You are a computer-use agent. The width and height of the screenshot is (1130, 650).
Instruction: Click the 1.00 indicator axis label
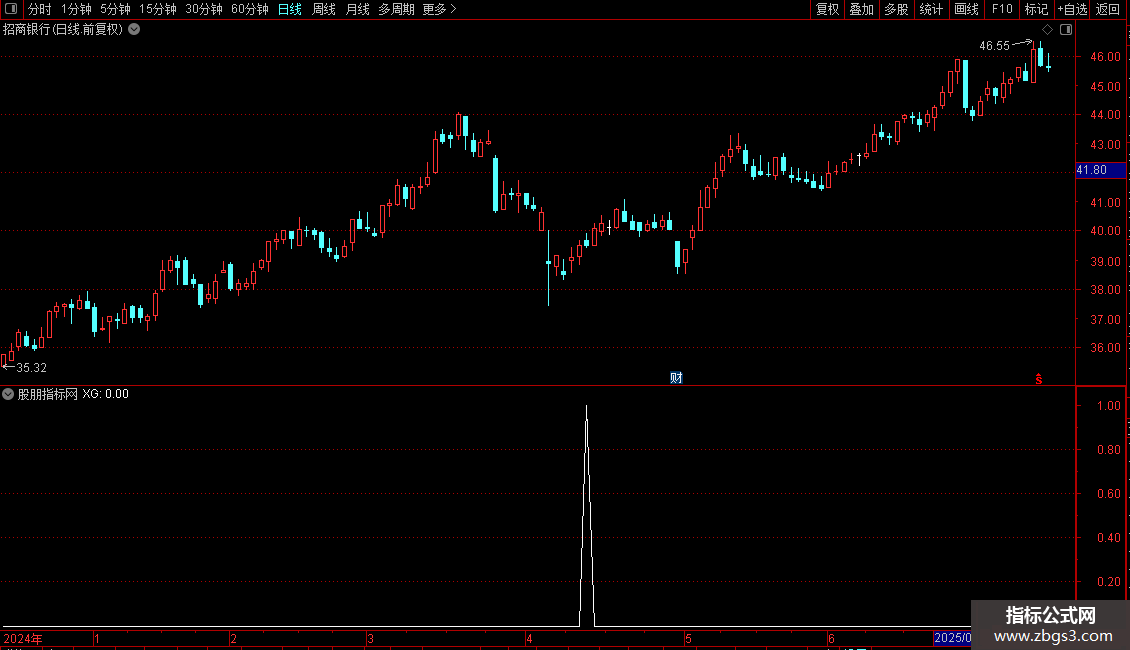[x=1108, y=406]
